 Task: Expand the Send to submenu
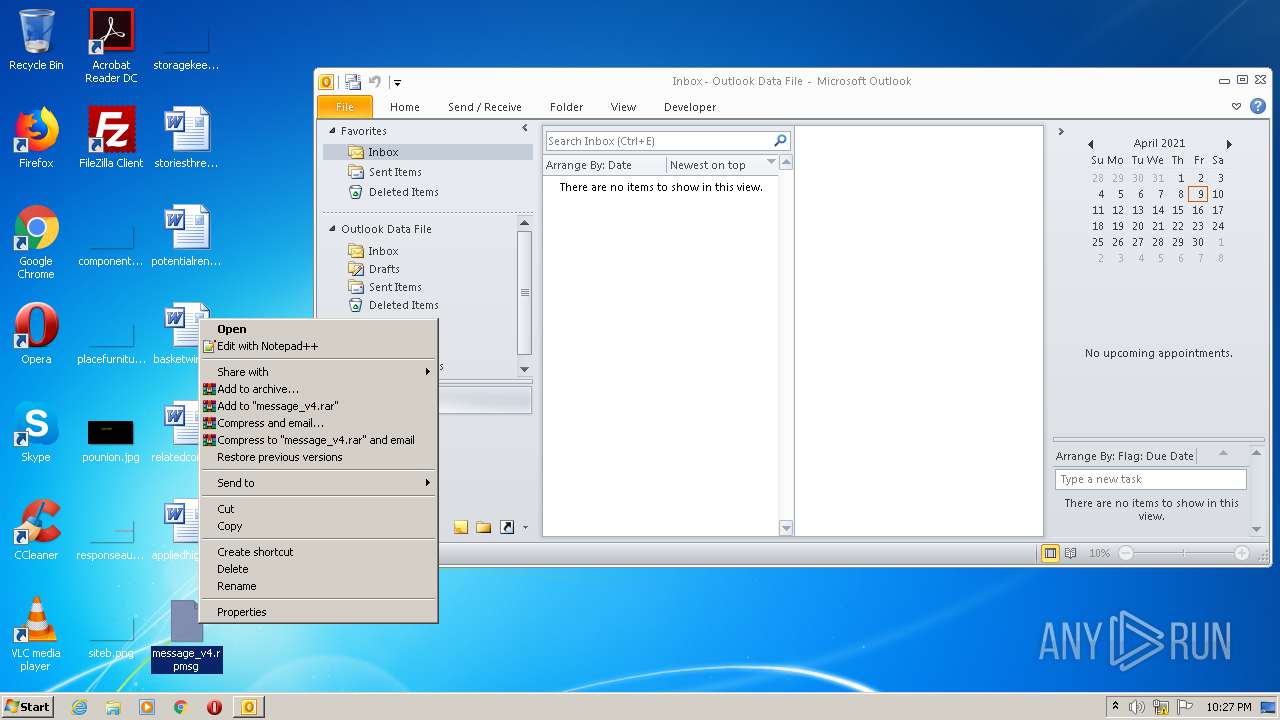(x=319, y=483)
